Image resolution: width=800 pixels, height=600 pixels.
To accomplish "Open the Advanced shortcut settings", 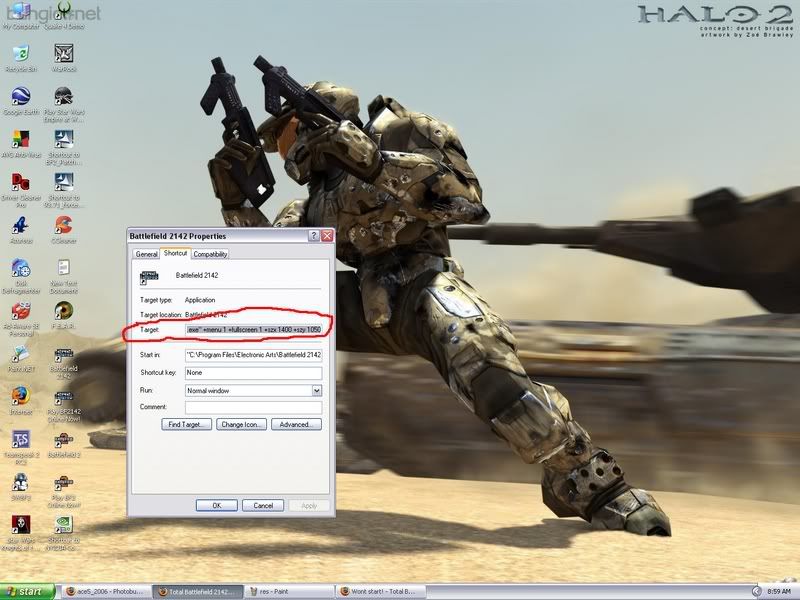I will [x=295, y=425].
